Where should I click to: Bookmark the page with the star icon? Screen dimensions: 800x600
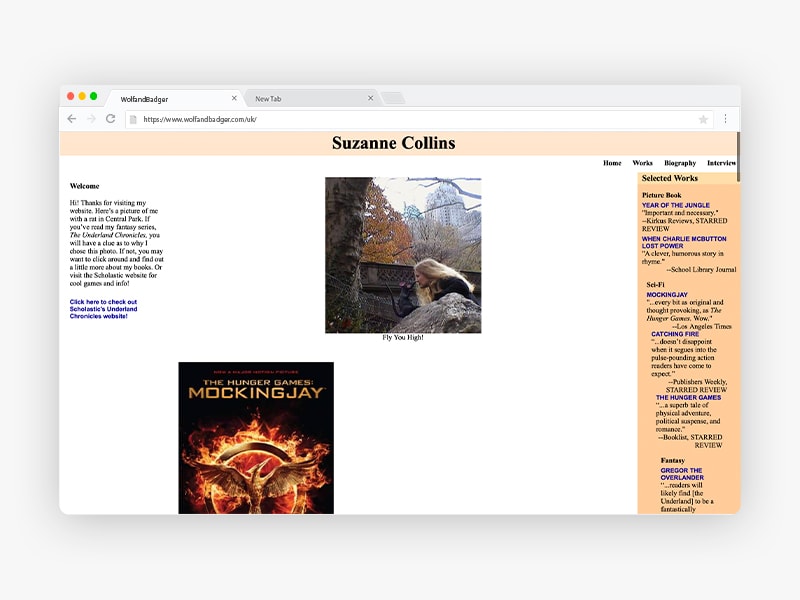pyautogui.click(x=703, y=119)
